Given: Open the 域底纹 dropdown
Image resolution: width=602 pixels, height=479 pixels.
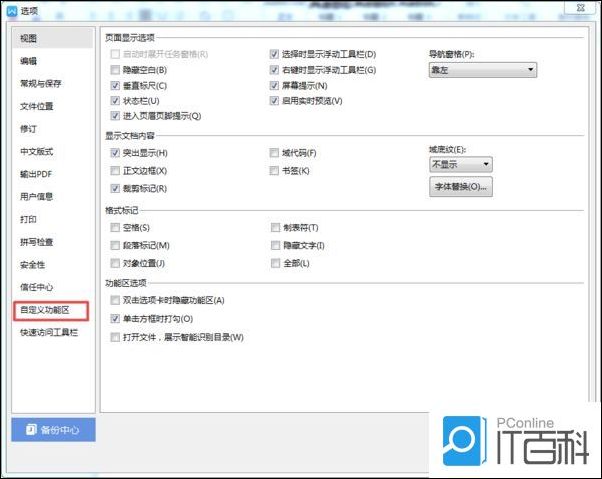Looking at the screenshot, I should [x=461, y=165].
